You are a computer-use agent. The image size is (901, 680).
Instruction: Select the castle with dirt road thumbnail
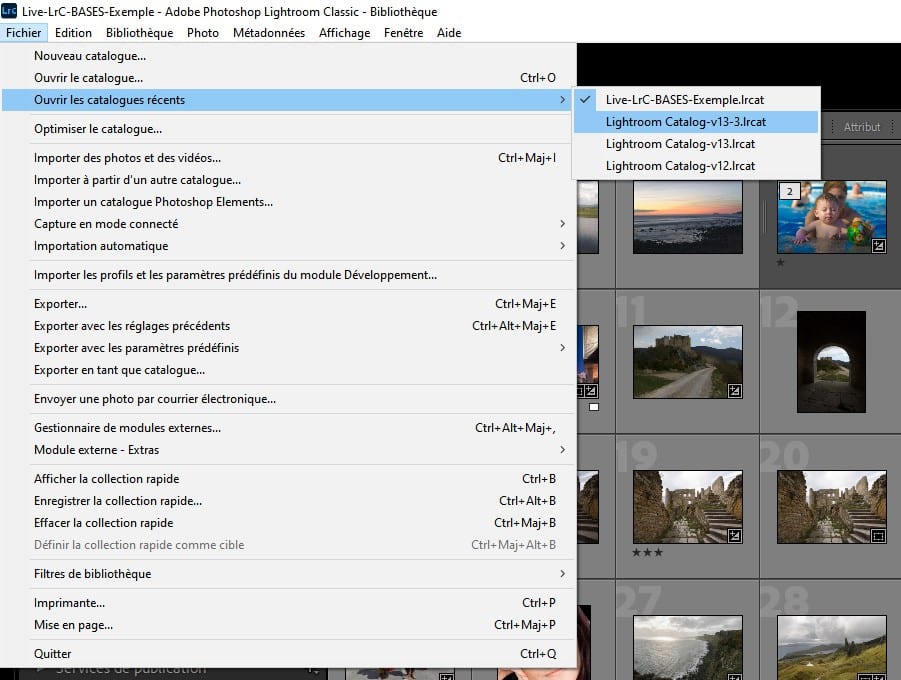point(687,362)
